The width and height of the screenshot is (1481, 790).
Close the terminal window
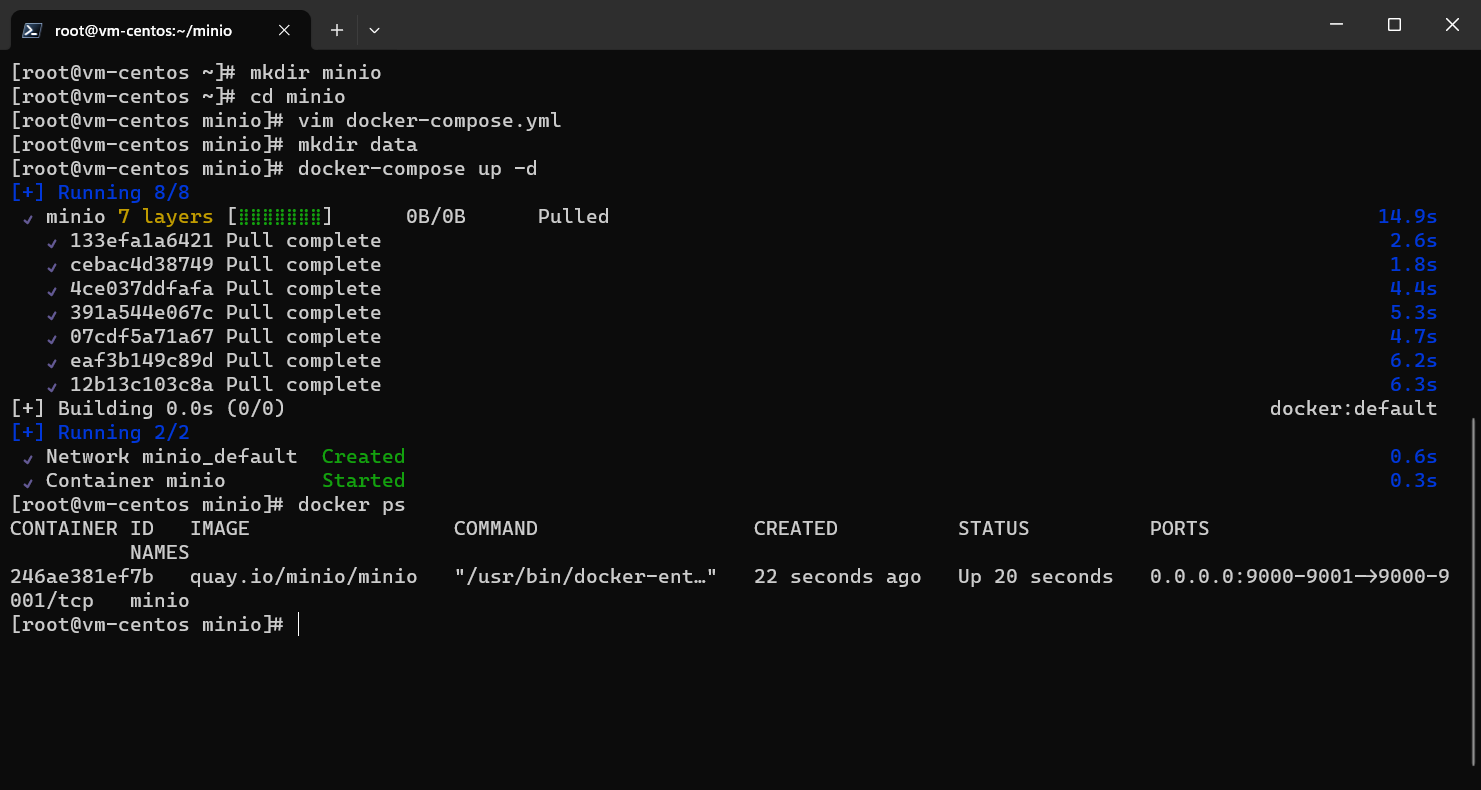point(1452,24)
